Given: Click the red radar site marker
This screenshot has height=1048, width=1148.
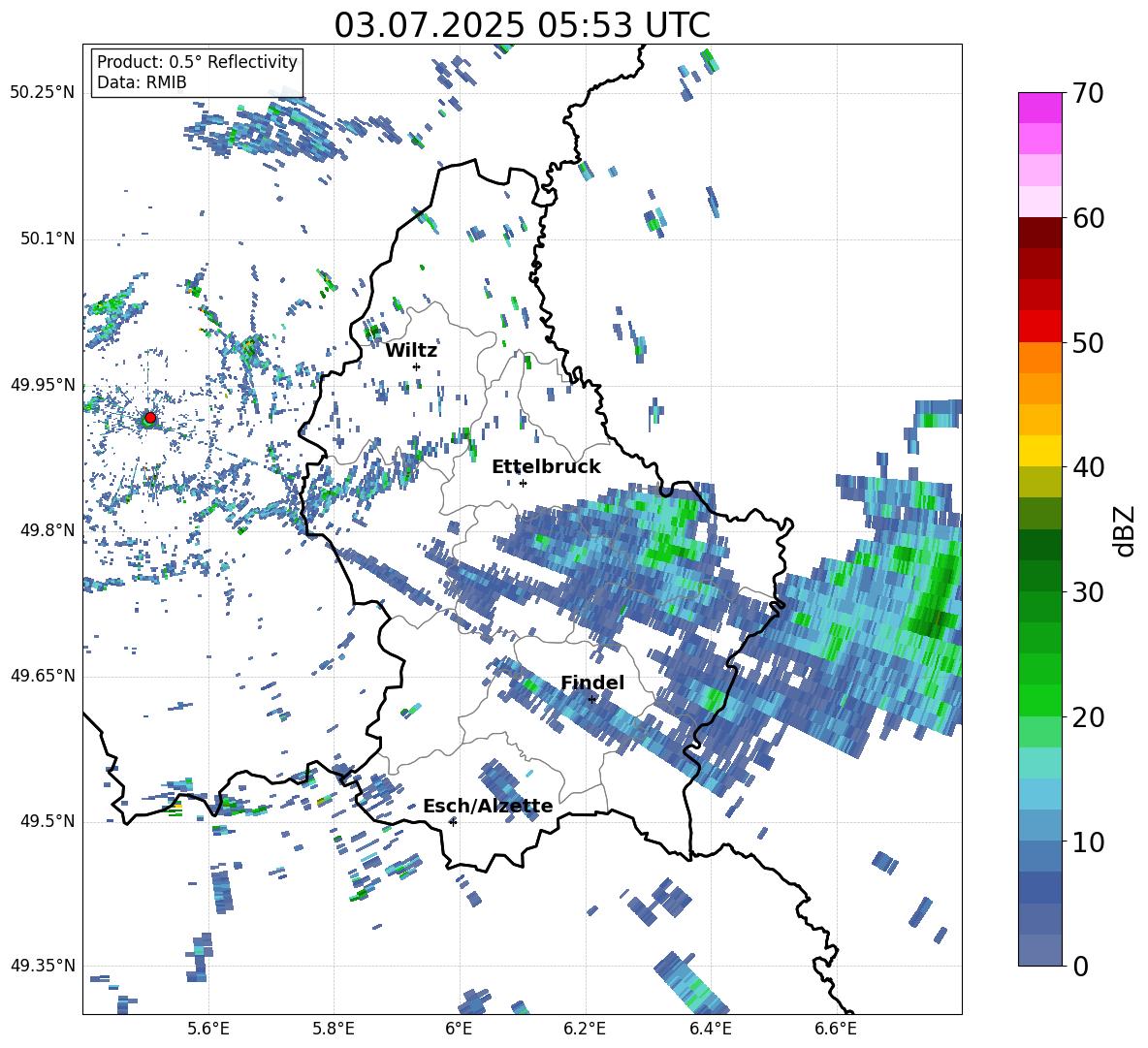Looking at the screenshot, I should [150, 418].
